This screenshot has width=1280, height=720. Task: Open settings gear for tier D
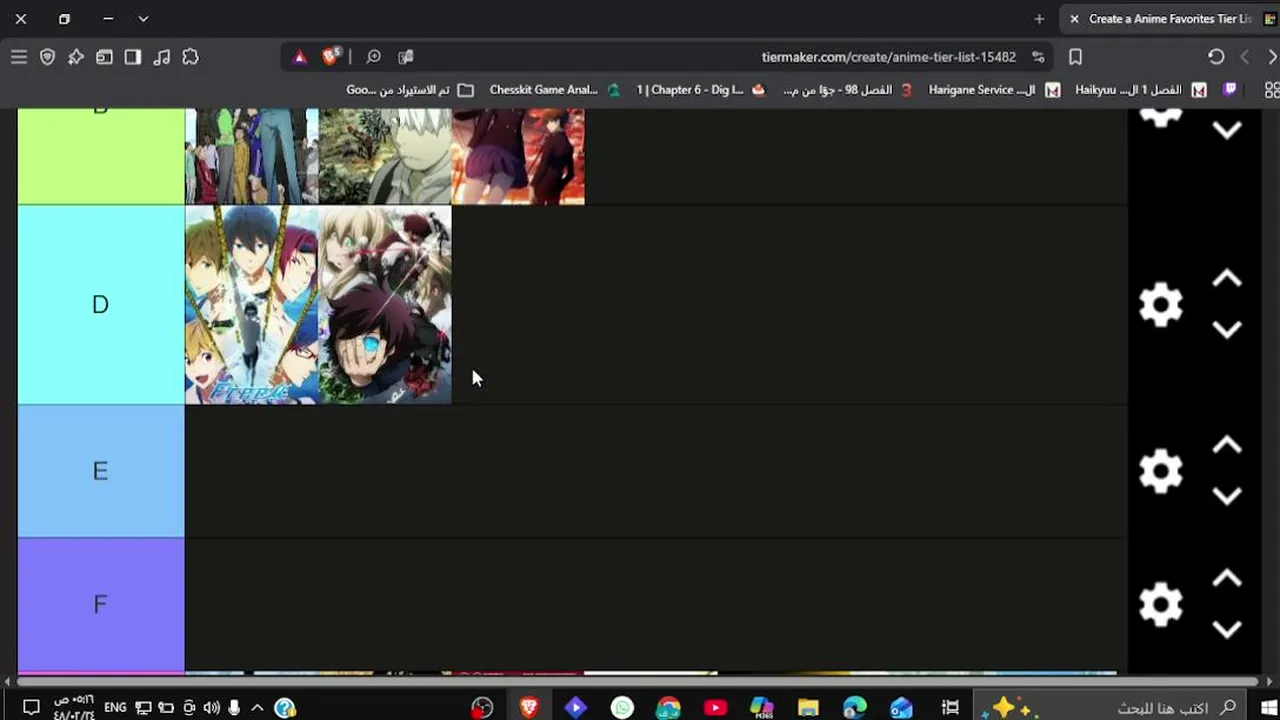click(x=1161, y=304)
